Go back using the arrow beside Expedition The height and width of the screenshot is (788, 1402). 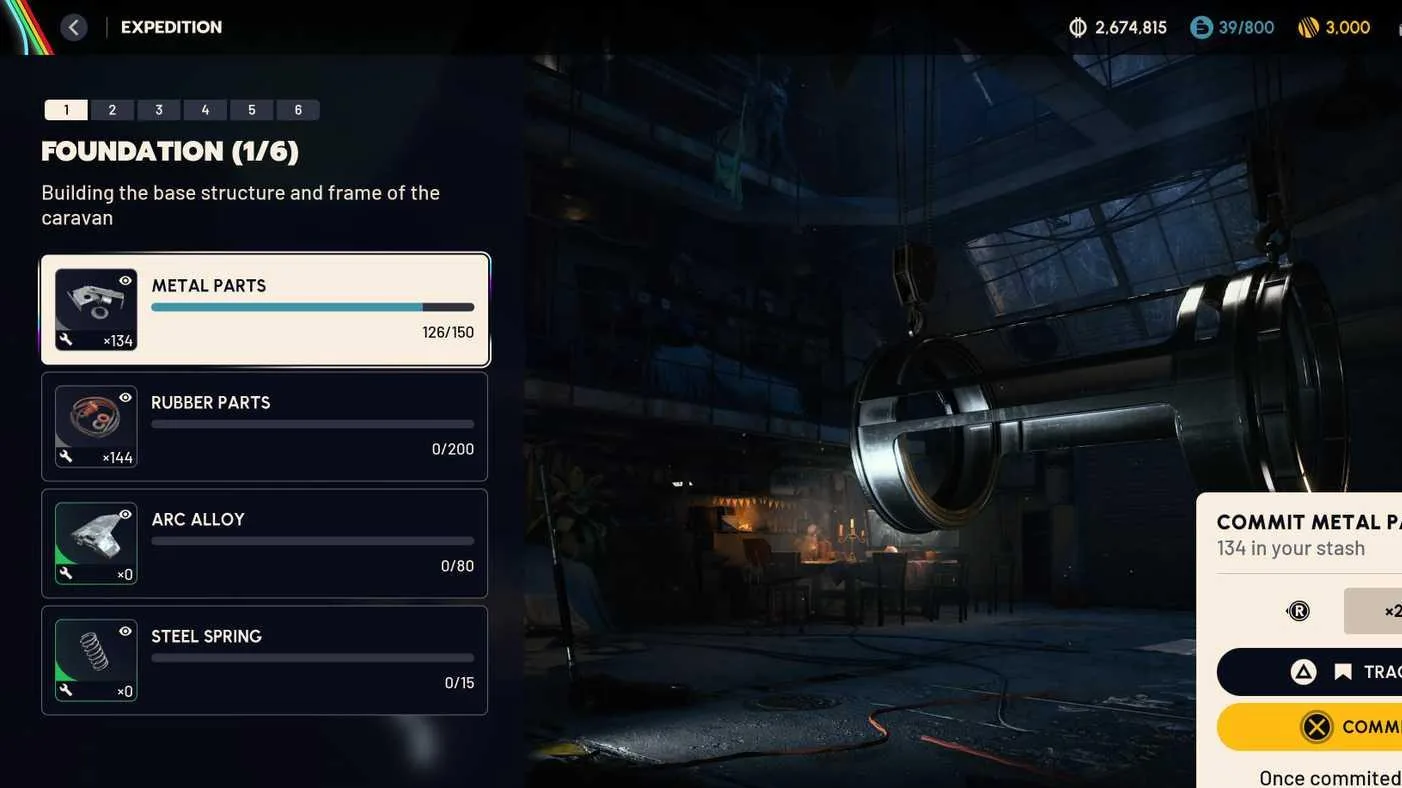pyautogui.click(x=74, y=27)
